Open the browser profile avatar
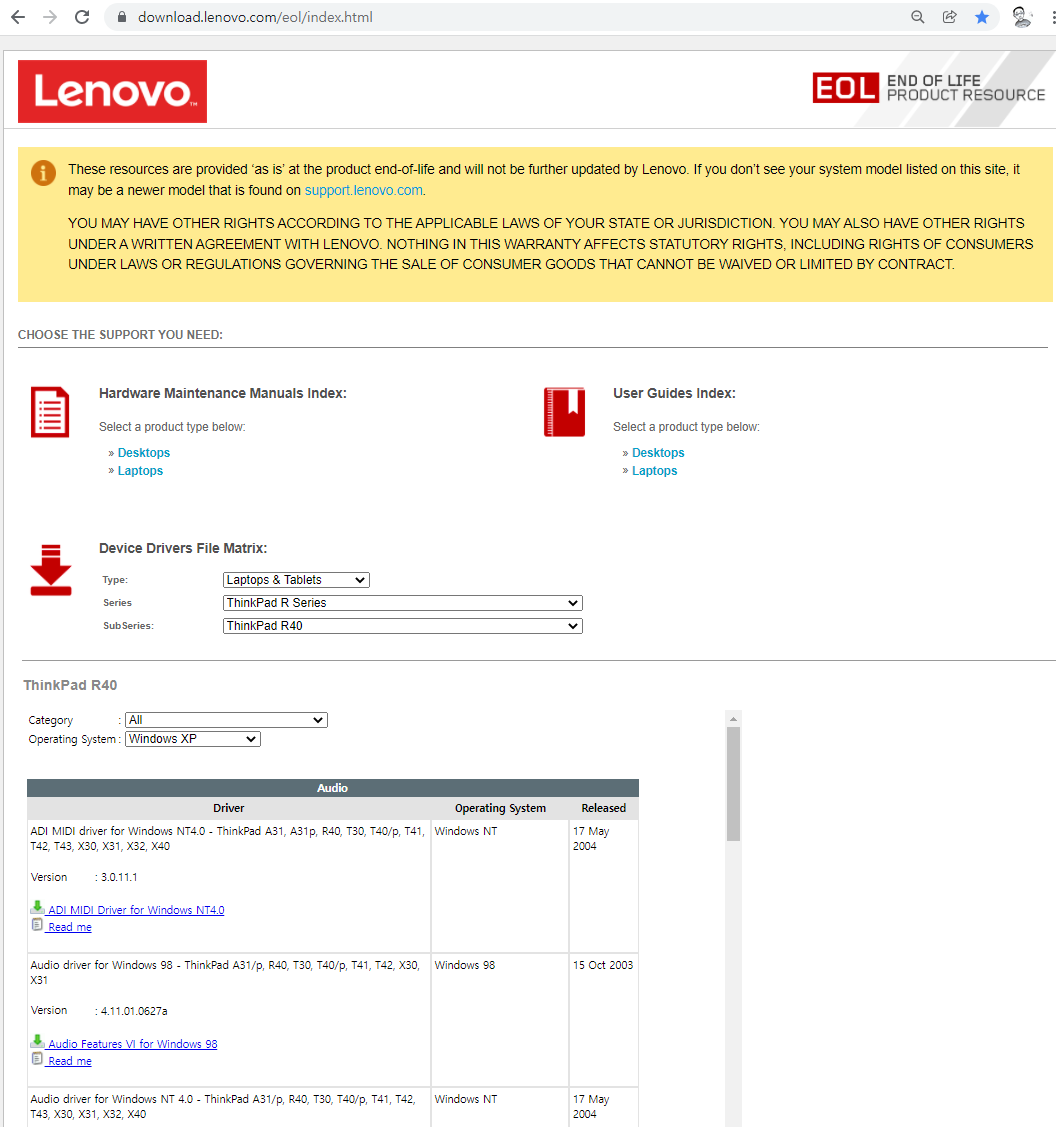 click(1021, 17)
